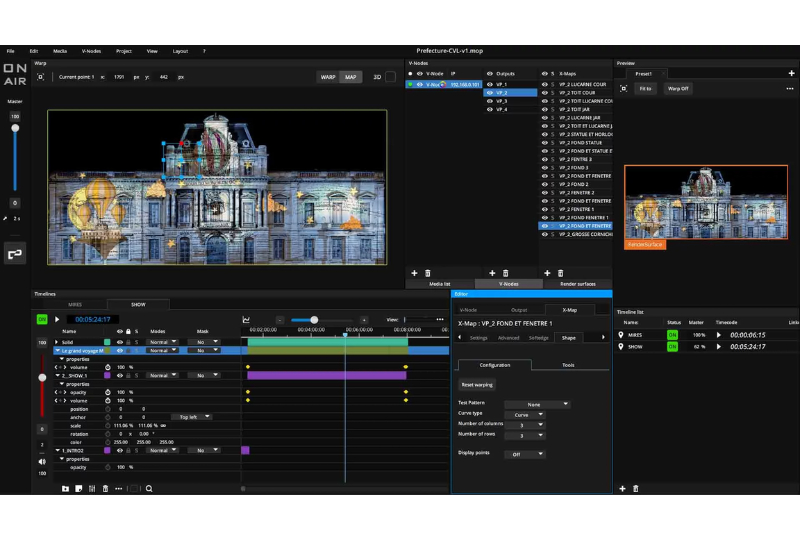Add a new output with the plus icon
Image resolution: width=800 pixels, height=540 pixels.
coord(492,273)
